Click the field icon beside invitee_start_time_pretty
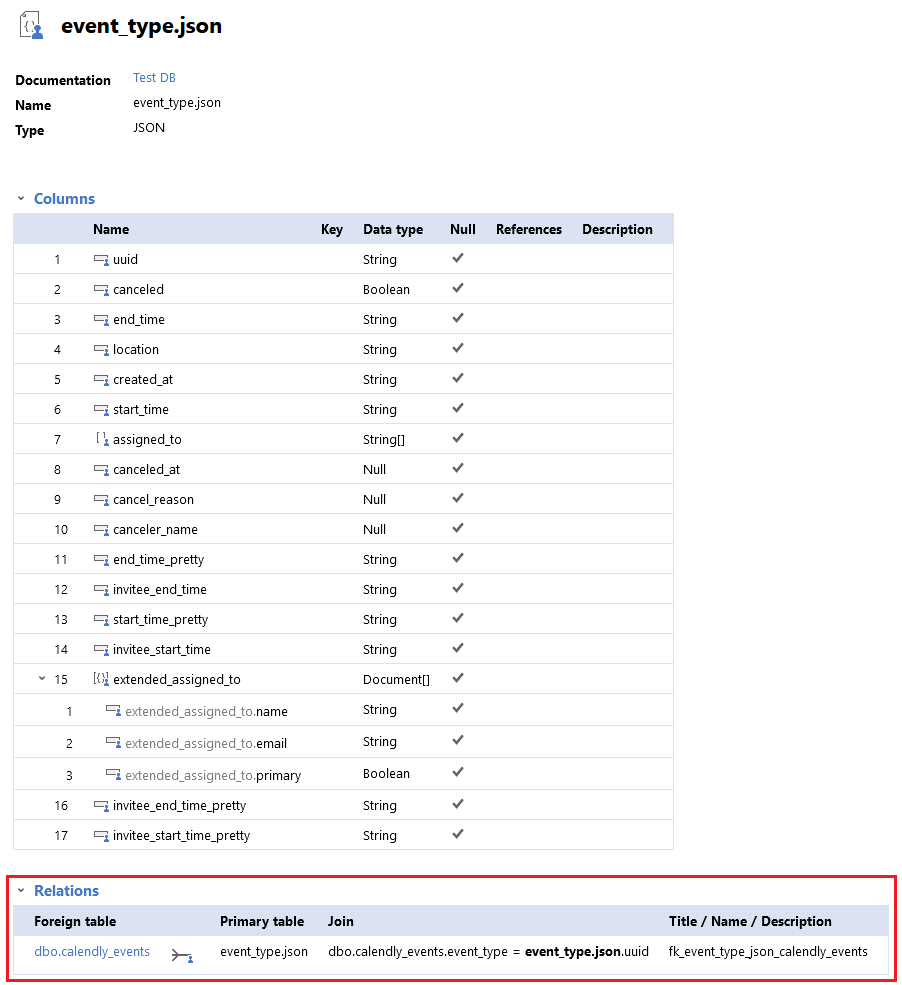This screenshot has height=985, width=902. tap(101, 836)
